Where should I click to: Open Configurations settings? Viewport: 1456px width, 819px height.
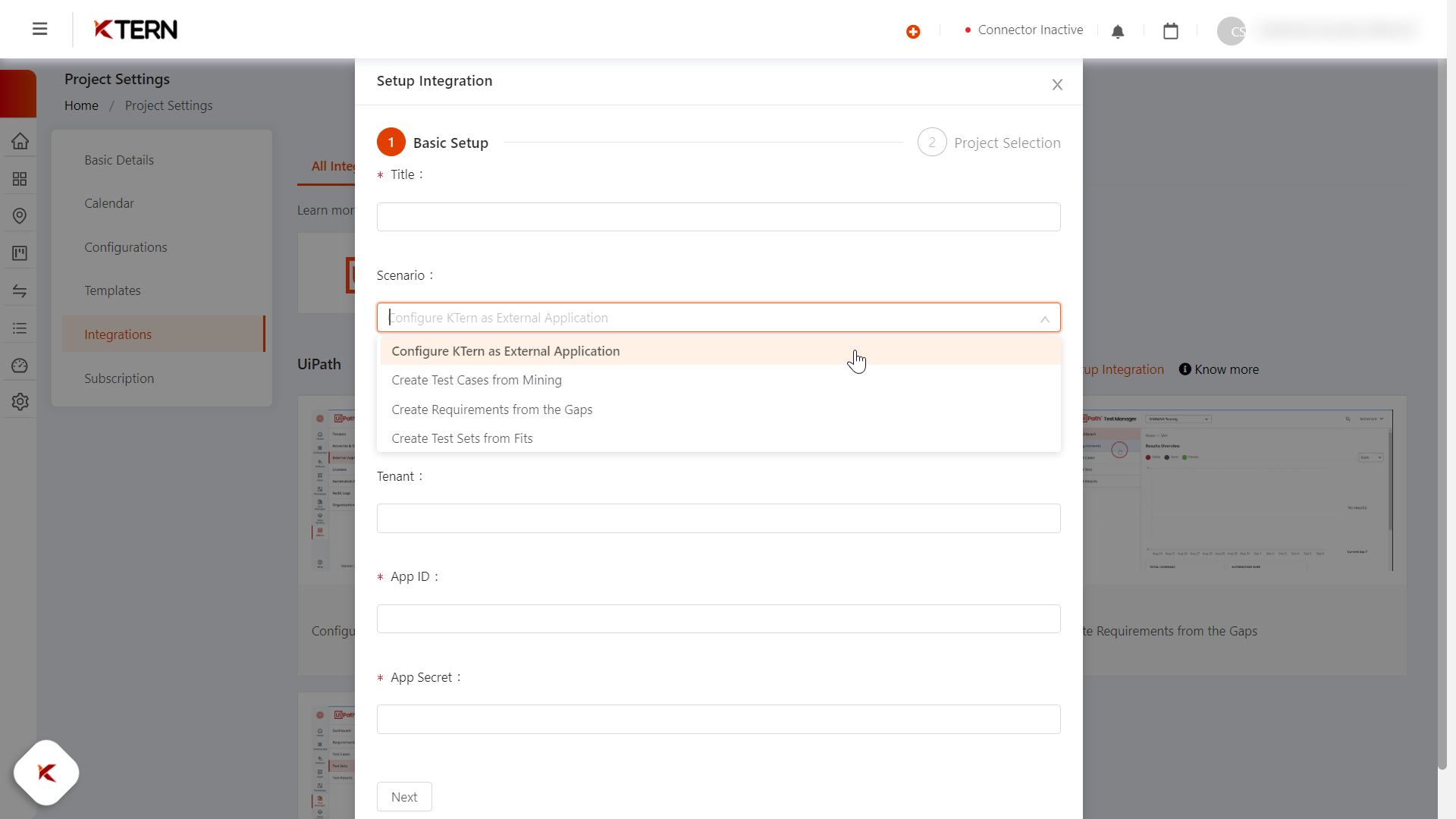pos(126,247)
